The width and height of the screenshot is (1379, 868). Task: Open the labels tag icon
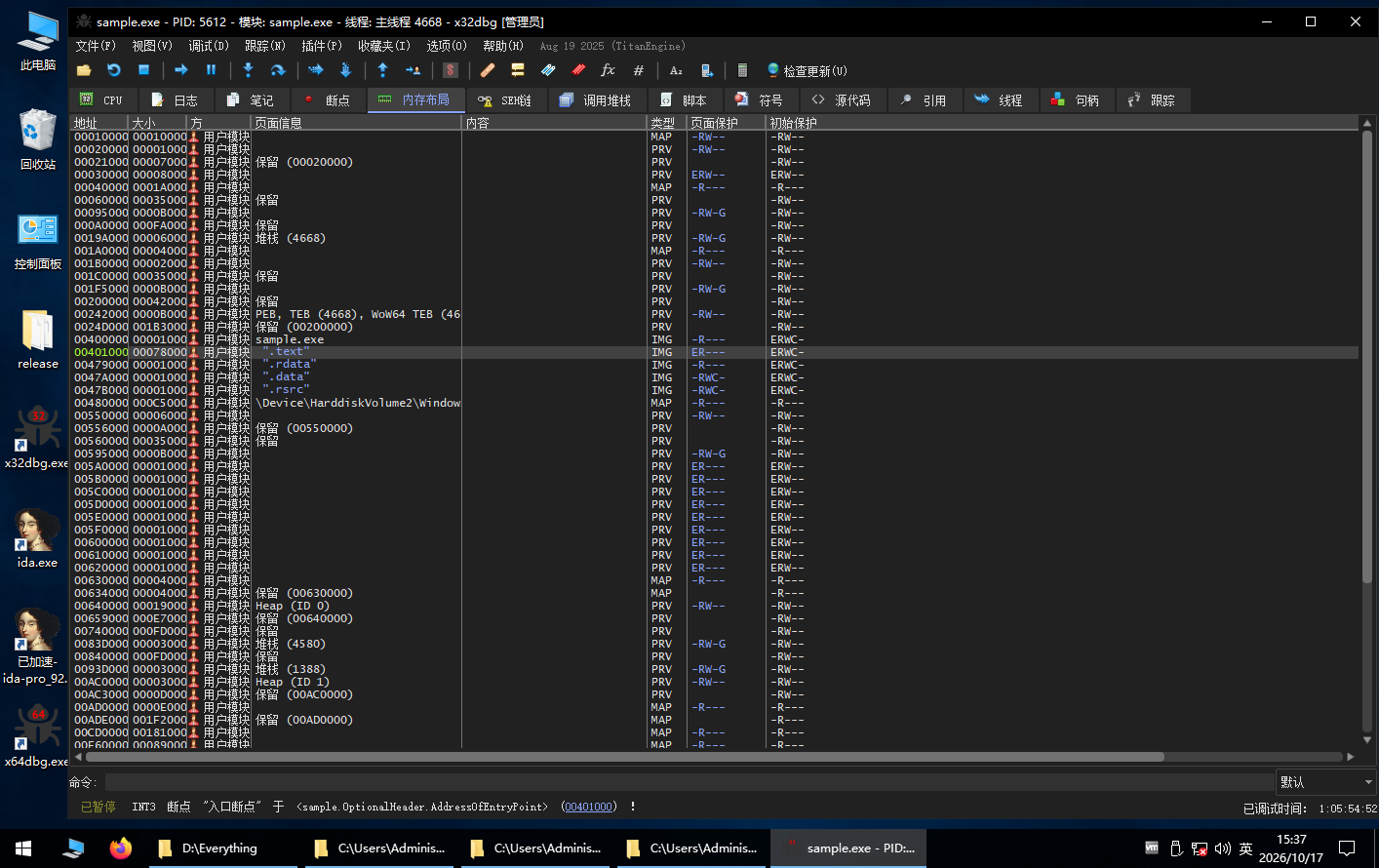point(548,70)
